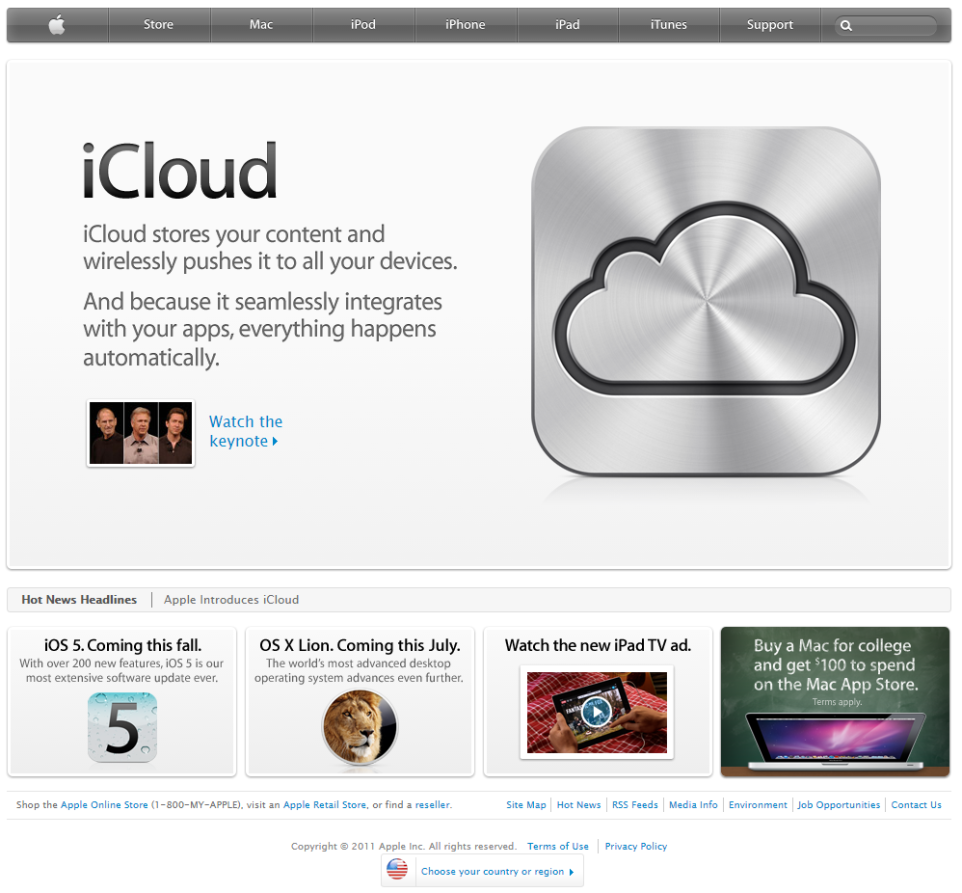Viewport: 962px width, 893px height.
Task: Click the large iCloud cloud icon
Action: point(706,301)
